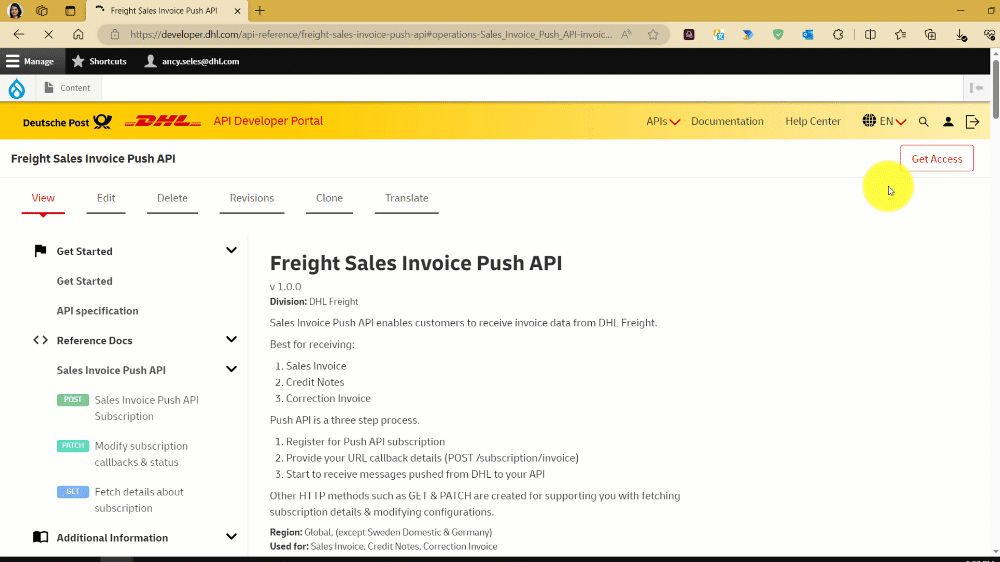Open the Clone tab

click(329, 198)
